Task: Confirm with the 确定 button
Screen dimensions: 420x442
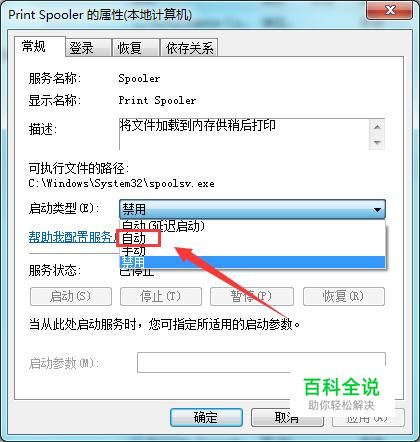Action: (x=206, y=417)
